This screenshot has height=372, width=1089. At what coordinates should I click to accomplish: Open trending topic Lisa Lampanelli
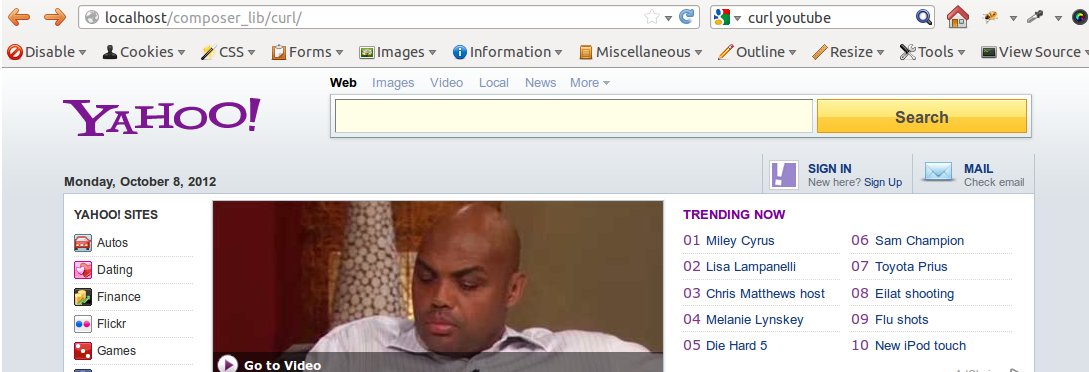point(751,267)
